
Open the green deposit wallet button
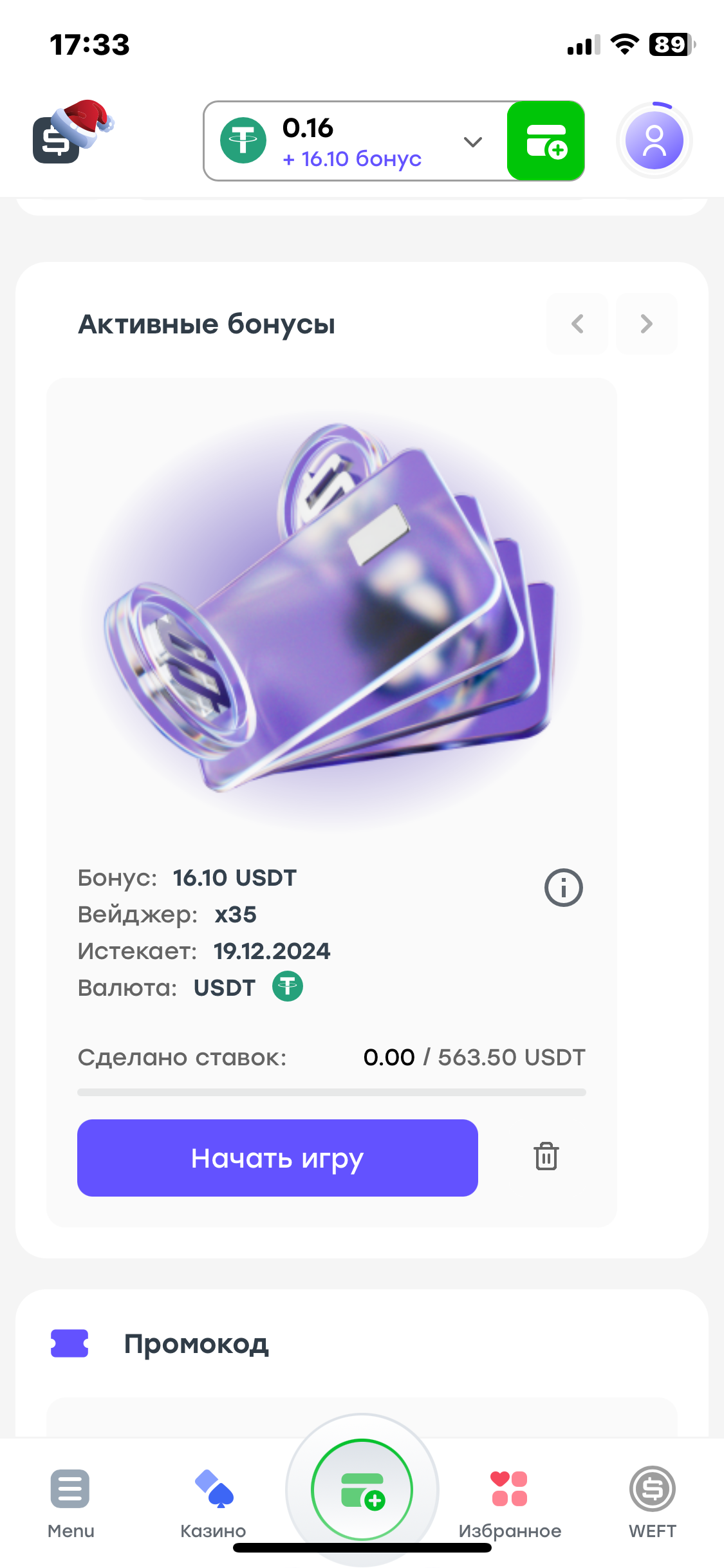546,141
